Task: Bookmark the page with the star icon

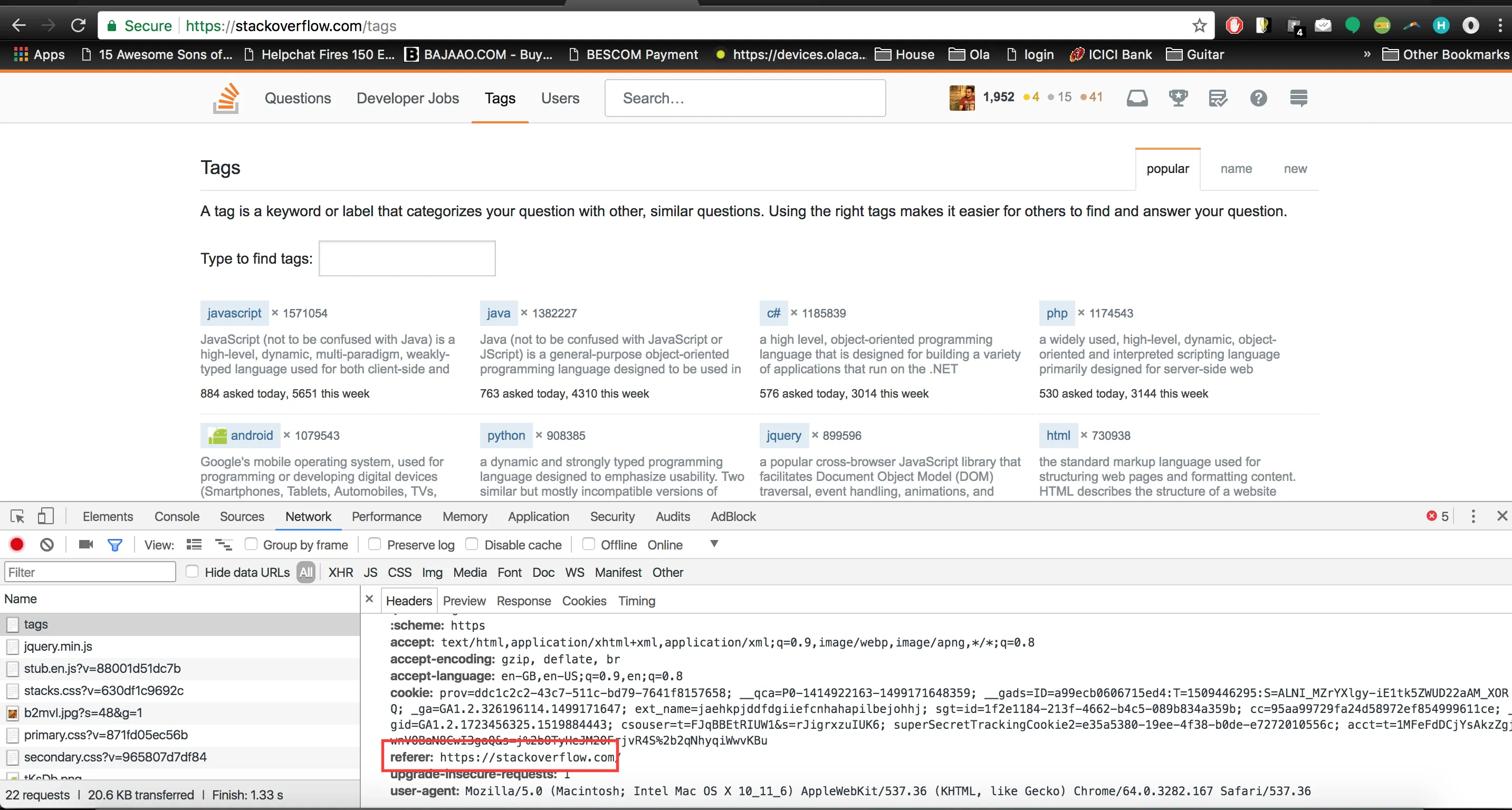Action: [1199, 26]
